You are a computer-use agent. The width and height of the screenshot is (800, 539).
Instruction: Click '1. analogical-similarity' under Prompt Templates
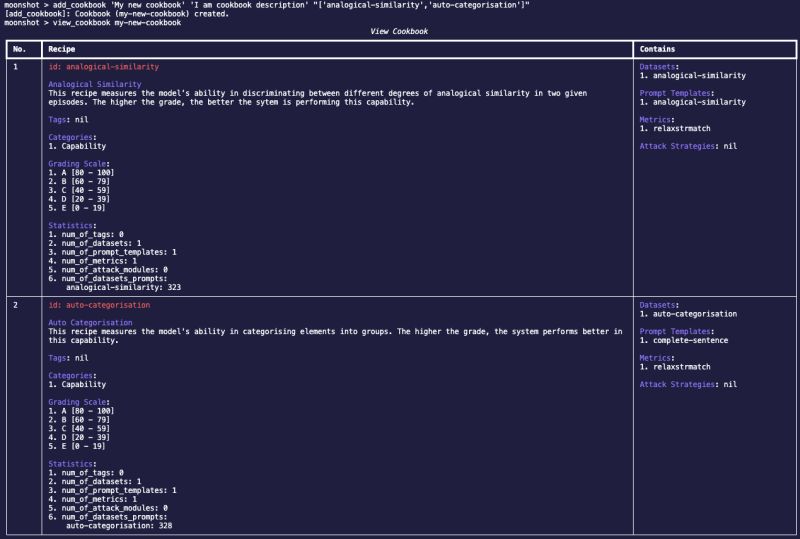[x=692, y=102]
